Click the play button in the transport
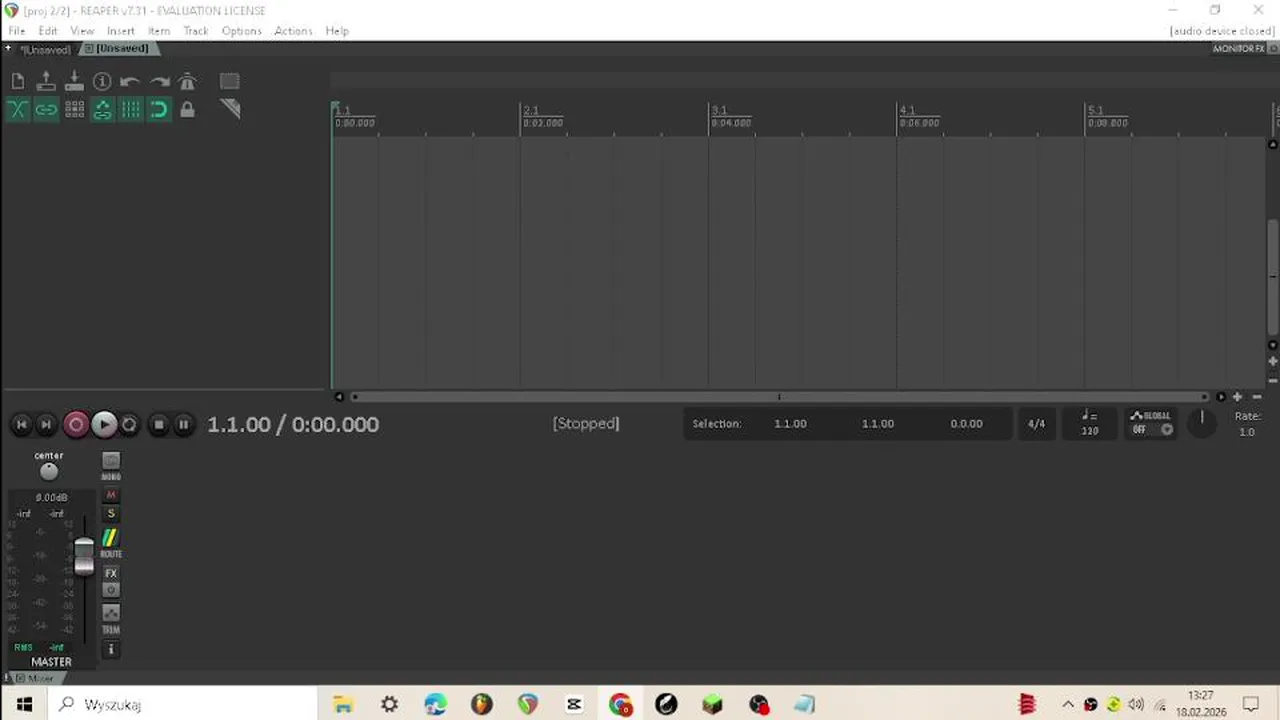1280x720 pixels. click(x=104, y=425)
